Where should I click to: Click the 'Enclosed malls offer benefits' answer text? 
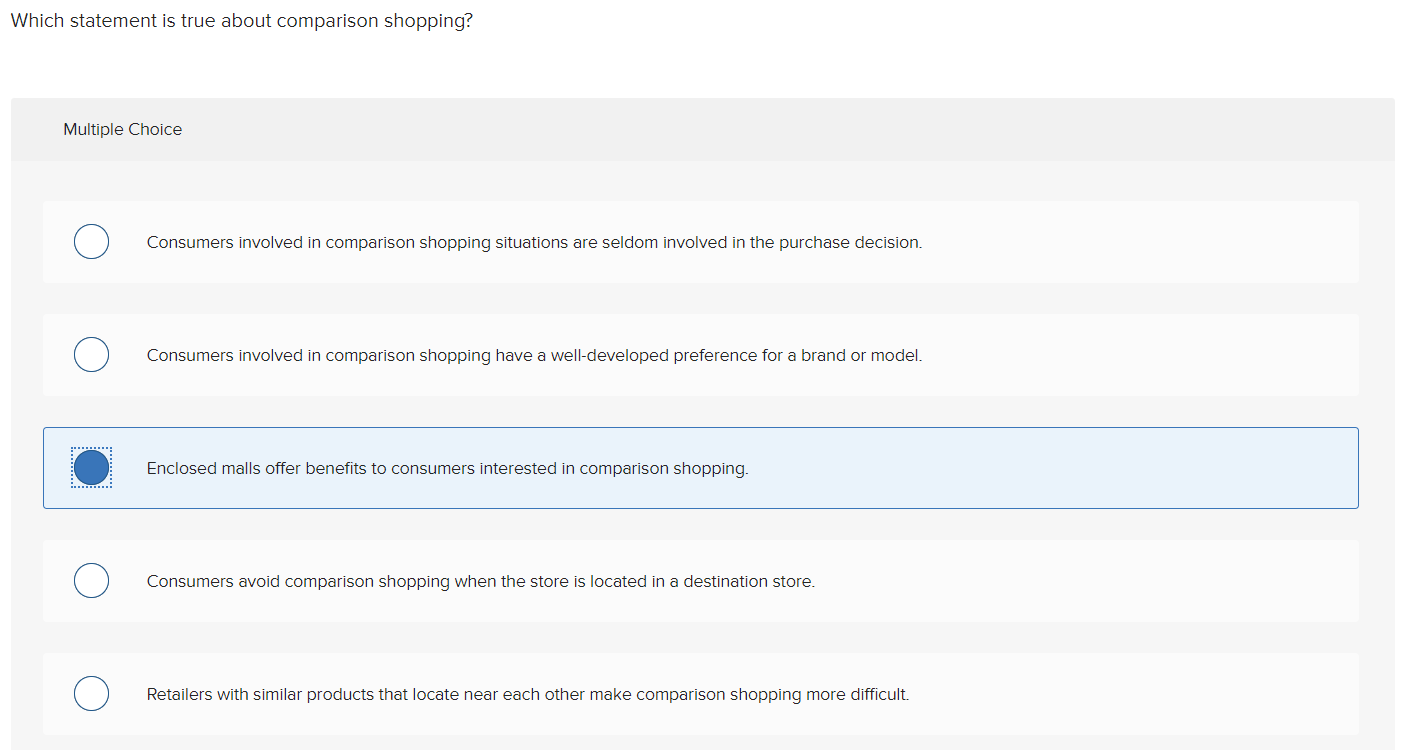tap(447, 468)
